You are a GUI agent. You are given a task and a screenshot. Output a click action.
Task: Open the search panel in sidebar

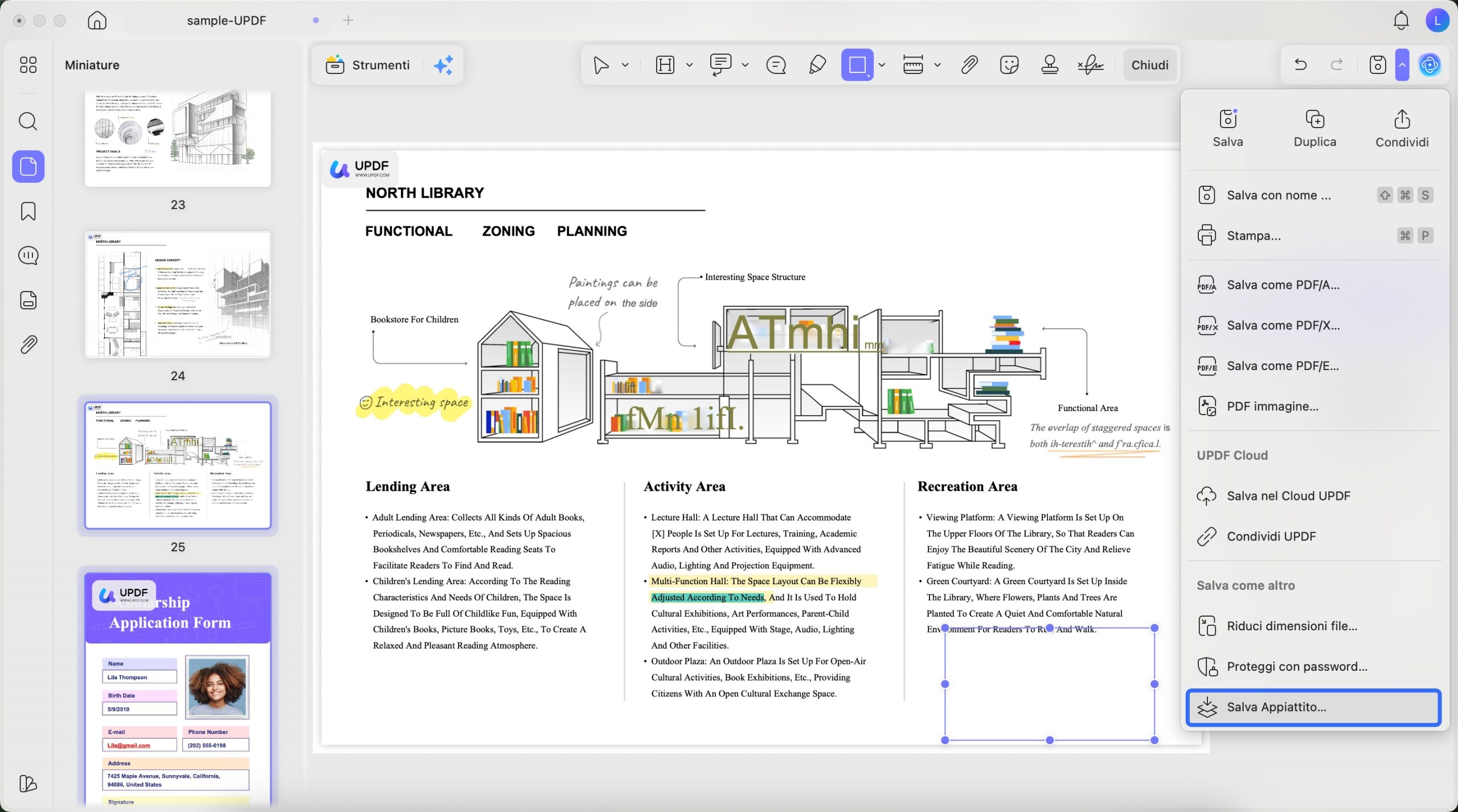(x=28, y=121)
